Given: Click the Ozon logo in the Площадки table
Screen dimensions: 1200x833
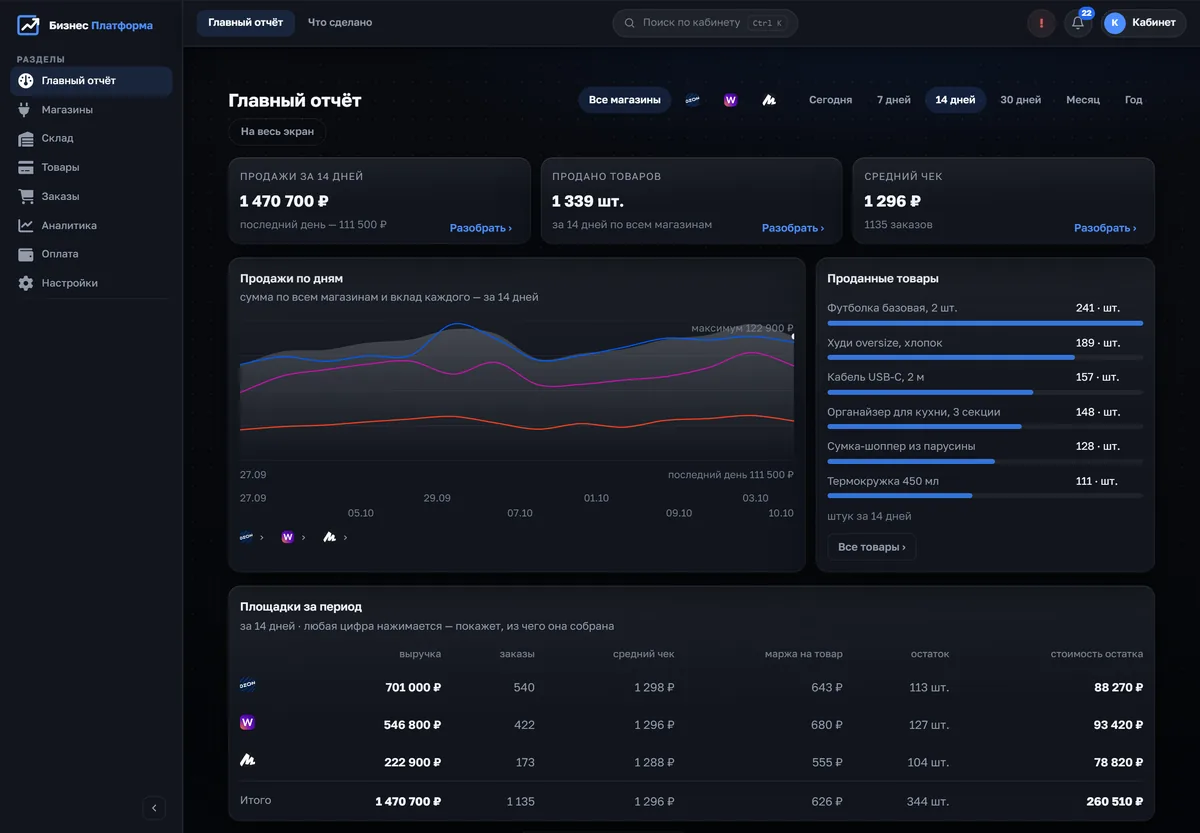Looking at the screenshot, I should click(x=247, y=685).
